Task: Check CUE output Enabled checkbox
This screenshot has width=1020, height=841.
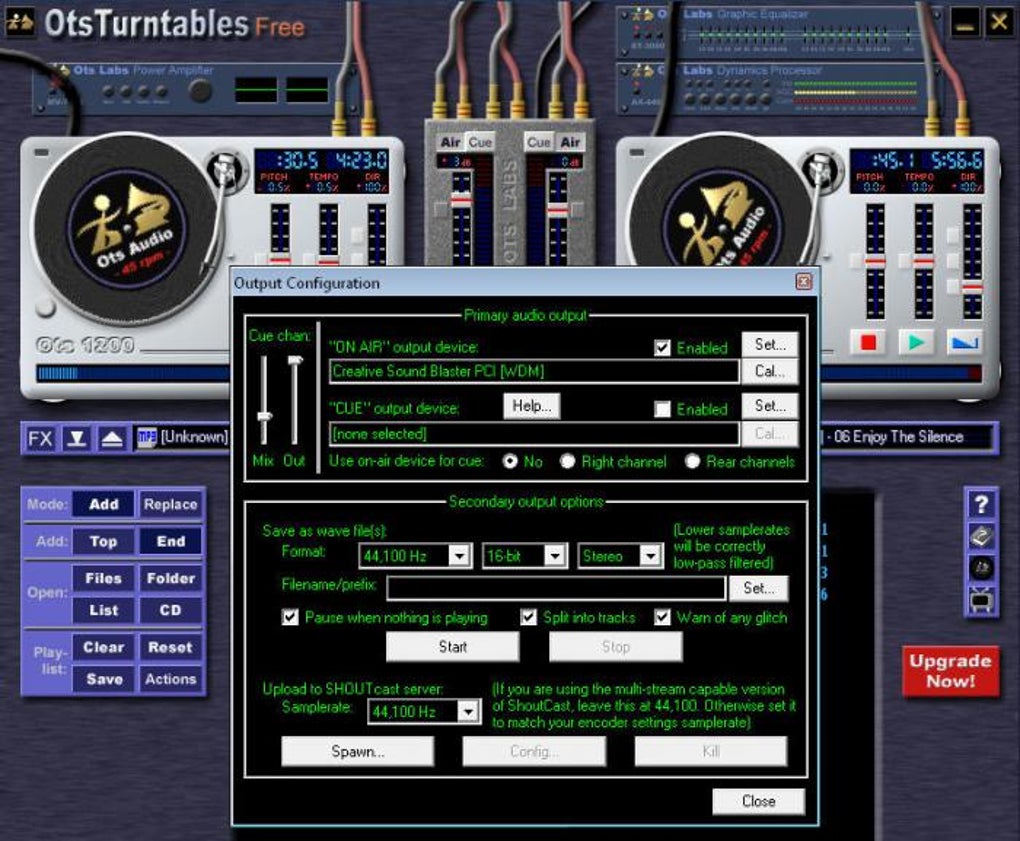Action: (662, 409)
